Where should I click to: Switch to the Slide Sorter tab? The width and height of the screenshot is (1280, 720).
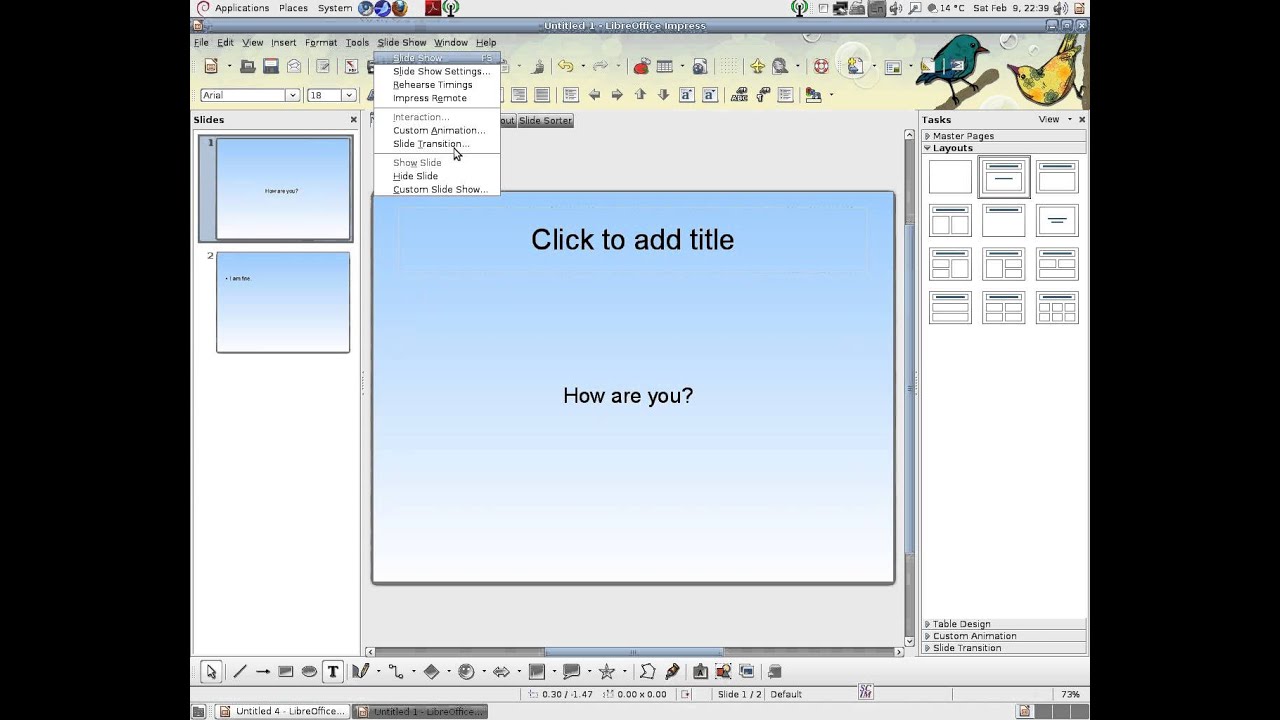(545, 121)
